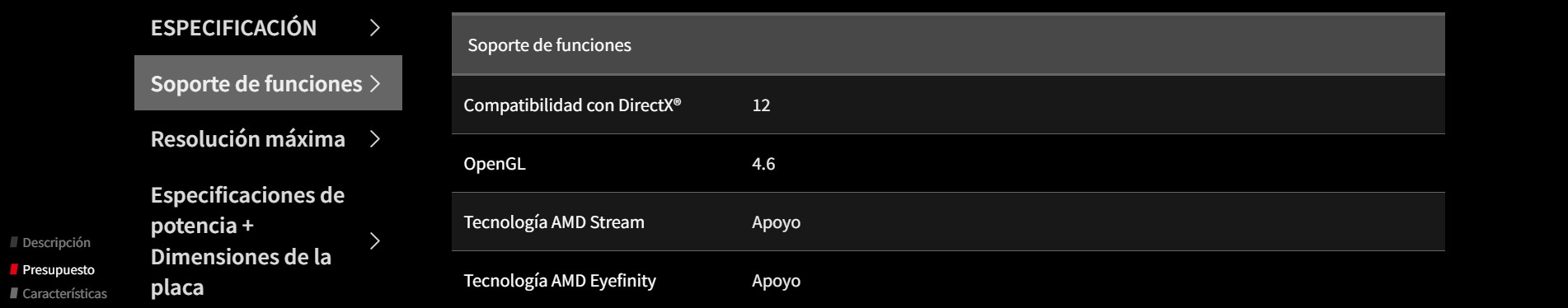Viewport: 1568px width, 308px height.
Task: Jump to Características page anchor
Action: [x=64, y=293]
